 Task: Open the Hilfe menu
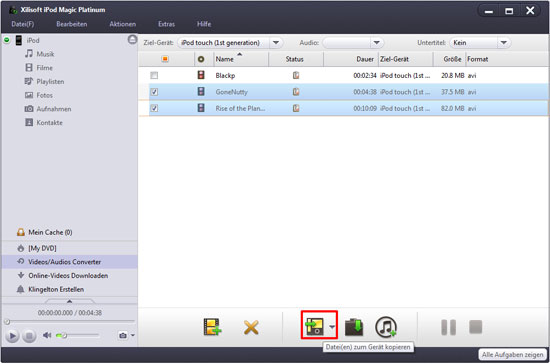(204, 24)
